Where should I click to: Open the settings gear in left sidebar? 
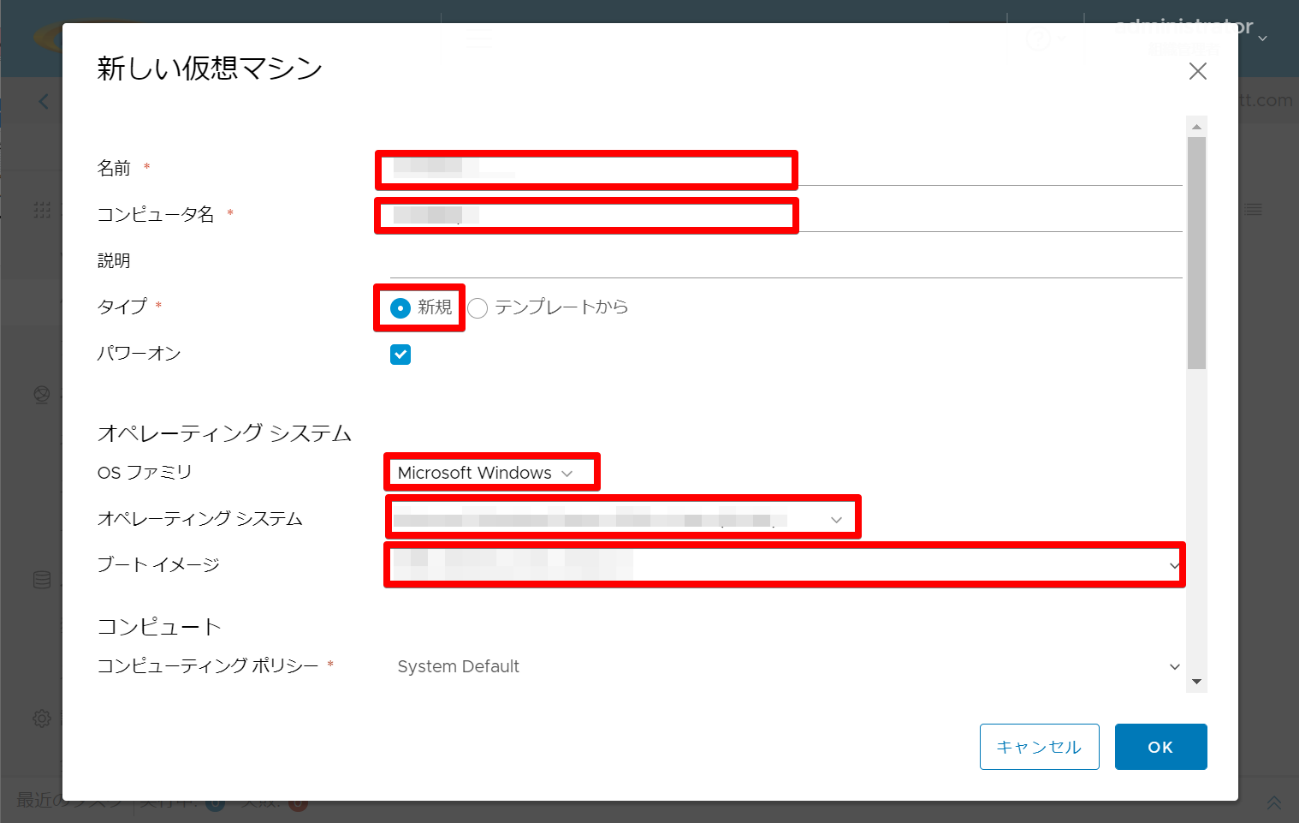[x=42, y=718]
